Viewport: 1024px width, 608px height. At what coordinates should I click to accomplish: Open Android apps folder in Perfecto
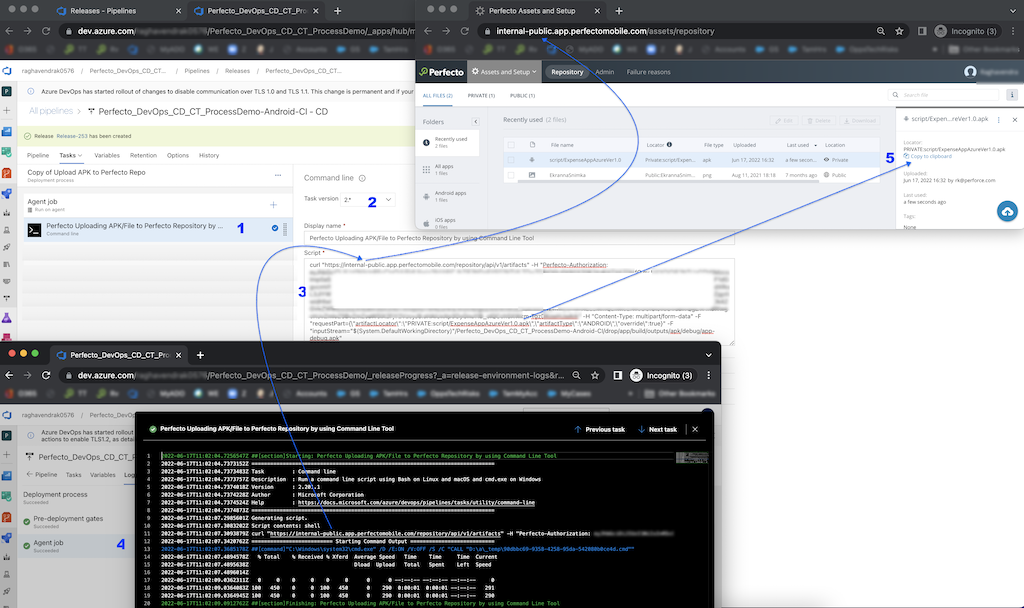click(448, 197)
